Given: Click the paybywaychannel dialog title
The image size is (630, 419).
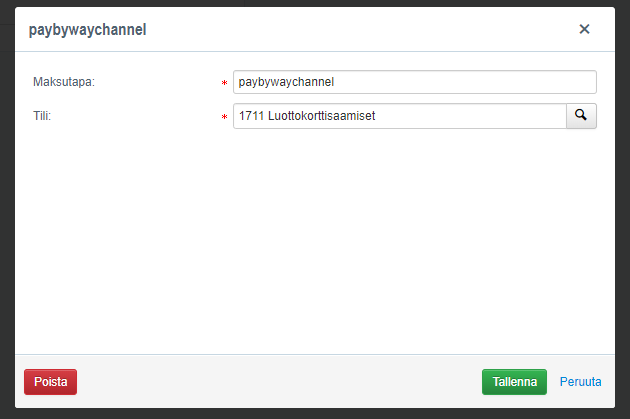Looking at the screenshot, I should [88, 30].
